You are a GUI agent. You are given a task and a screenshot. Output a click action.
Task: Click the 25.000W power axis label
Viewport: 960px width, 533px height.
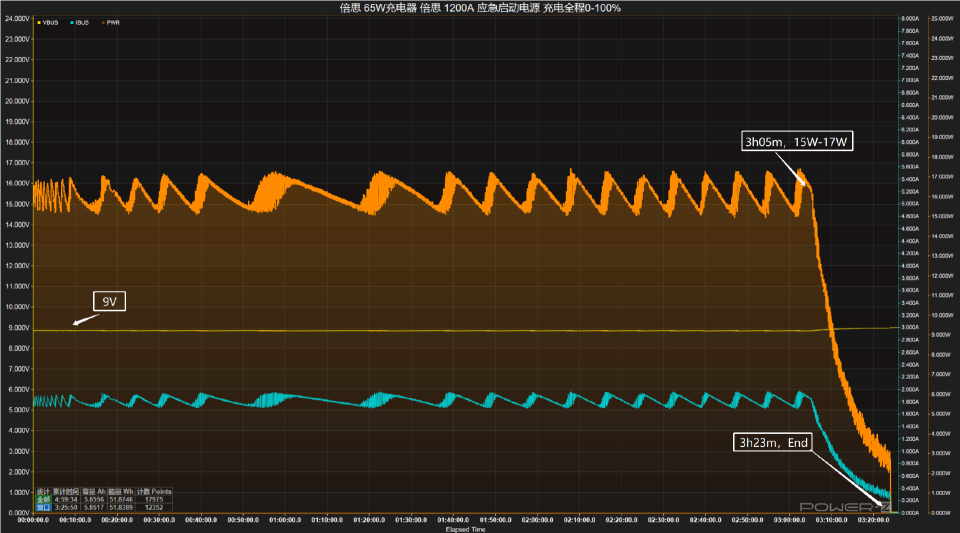click(x=942, y=19)
